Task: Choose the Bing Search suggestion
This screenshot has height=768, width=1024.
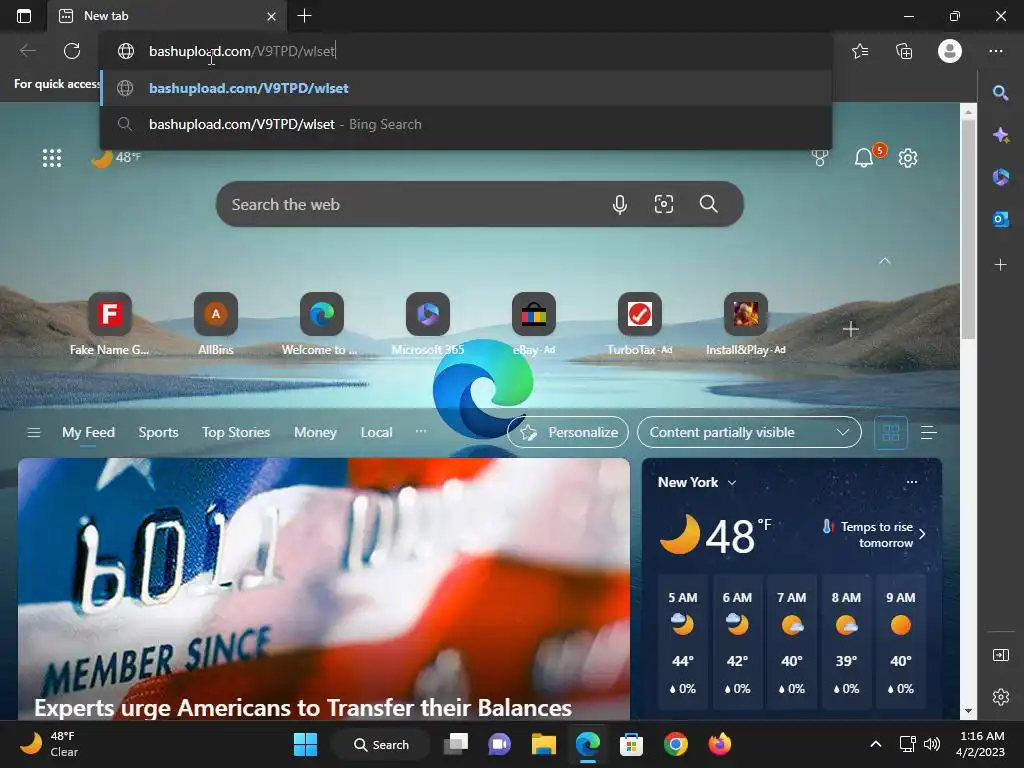Action: 466,124
